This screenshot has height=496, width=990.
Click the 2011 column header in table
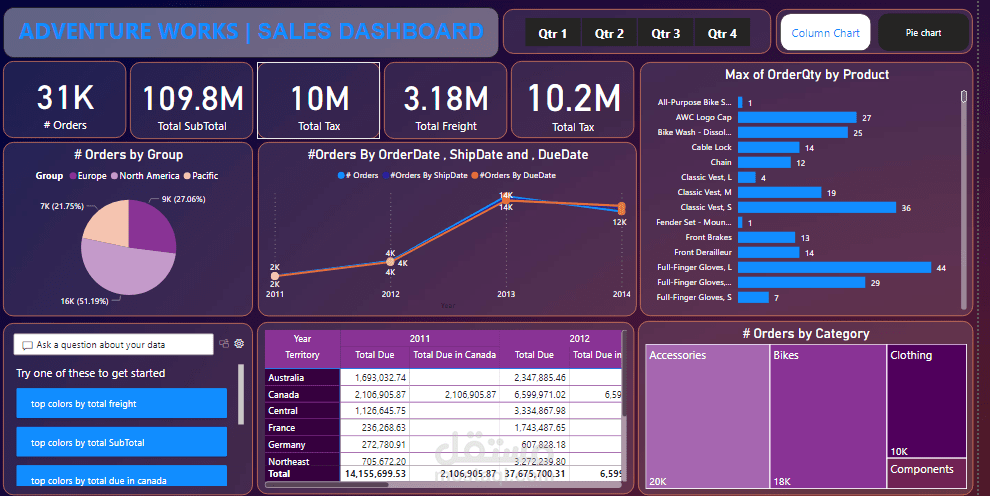(x=419, y=338)
